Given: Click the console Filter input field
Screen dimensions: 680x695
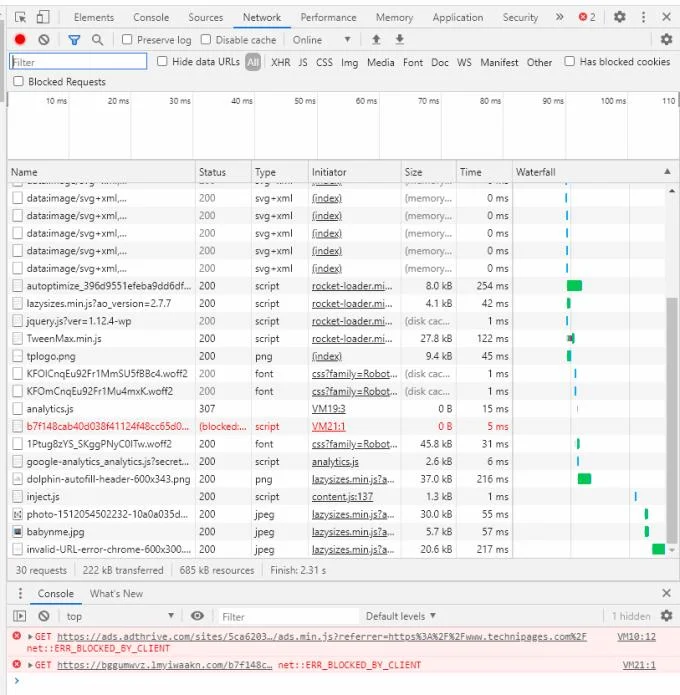Looking at the screenshot, I should [x=288, y=616].
